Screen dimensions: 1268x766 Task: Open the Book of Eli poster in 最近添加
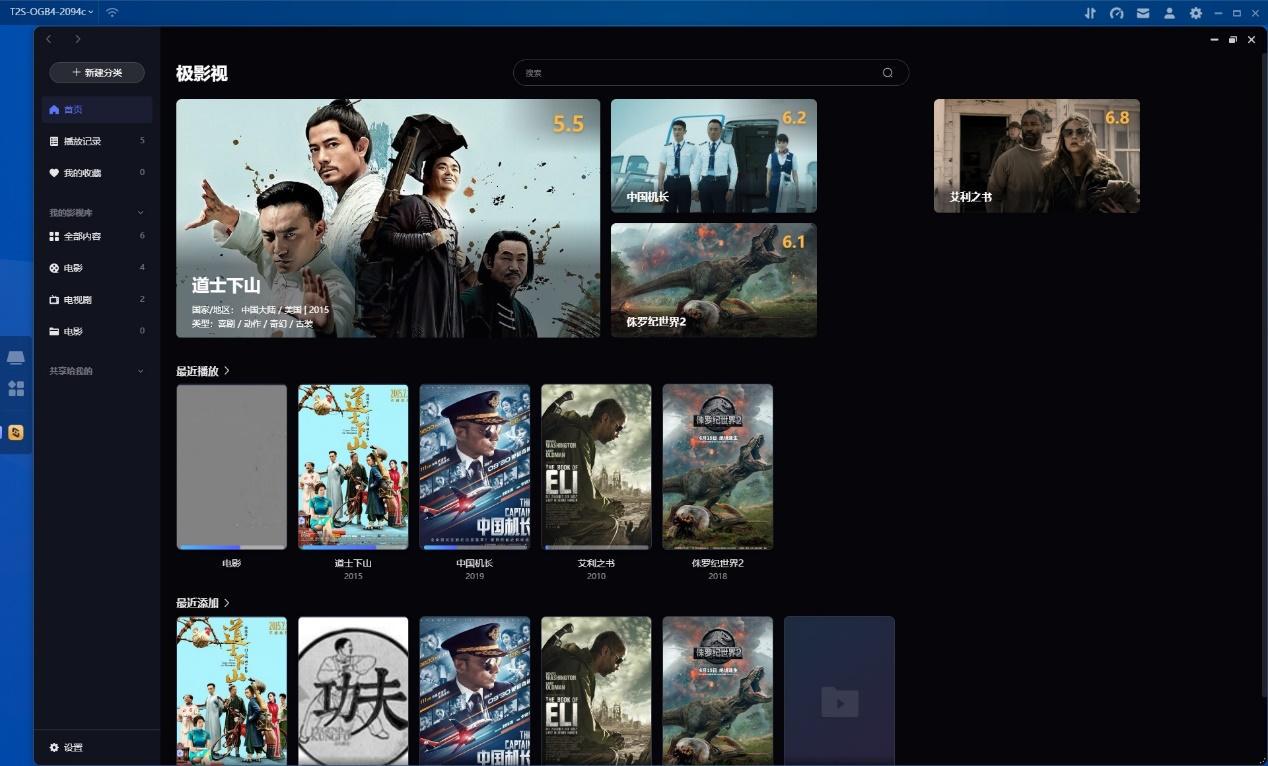pos(596,691)
